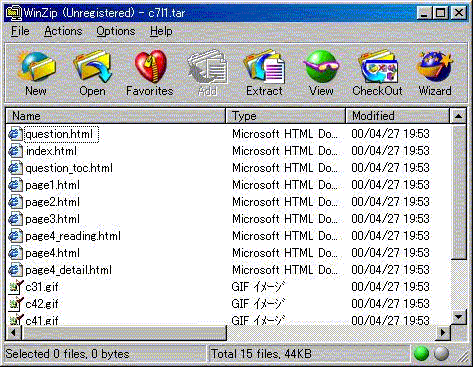The image size is (473, 367).
Task: Click the vertical scrollbar up arrow
Action: (x=458, y=116)
